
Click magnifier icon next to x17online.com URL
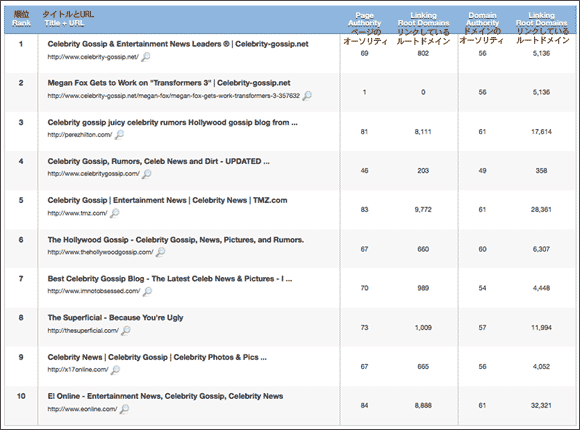(x=115, y=370)
